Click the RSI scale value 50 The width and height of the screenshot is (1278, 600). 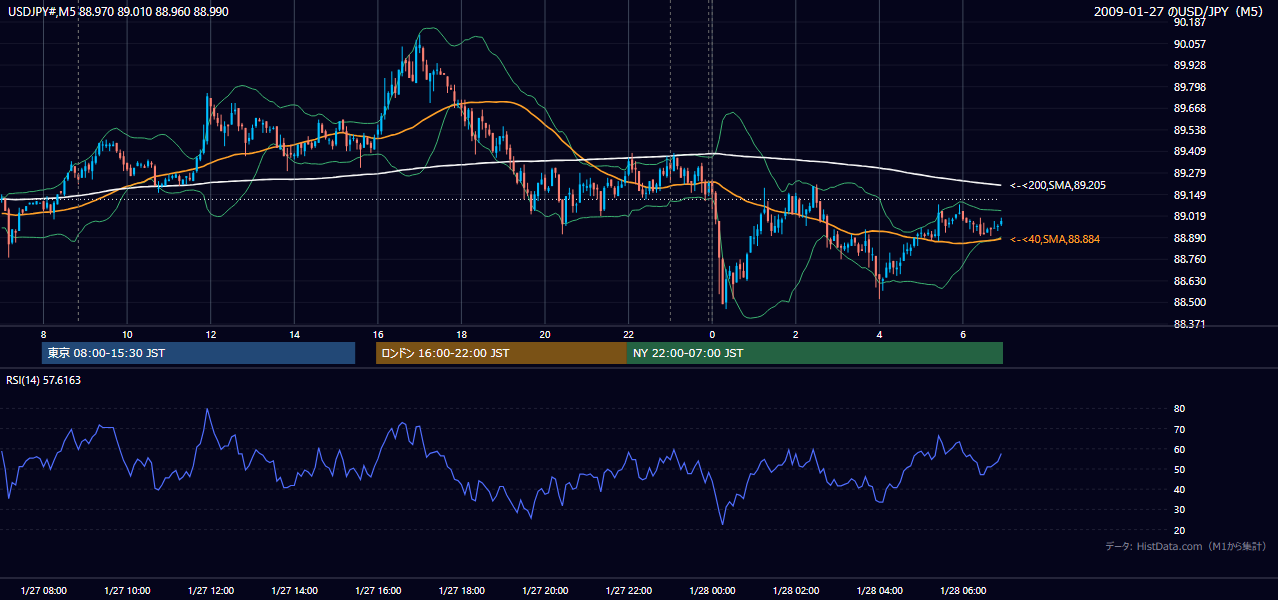tap(1179, 469)
